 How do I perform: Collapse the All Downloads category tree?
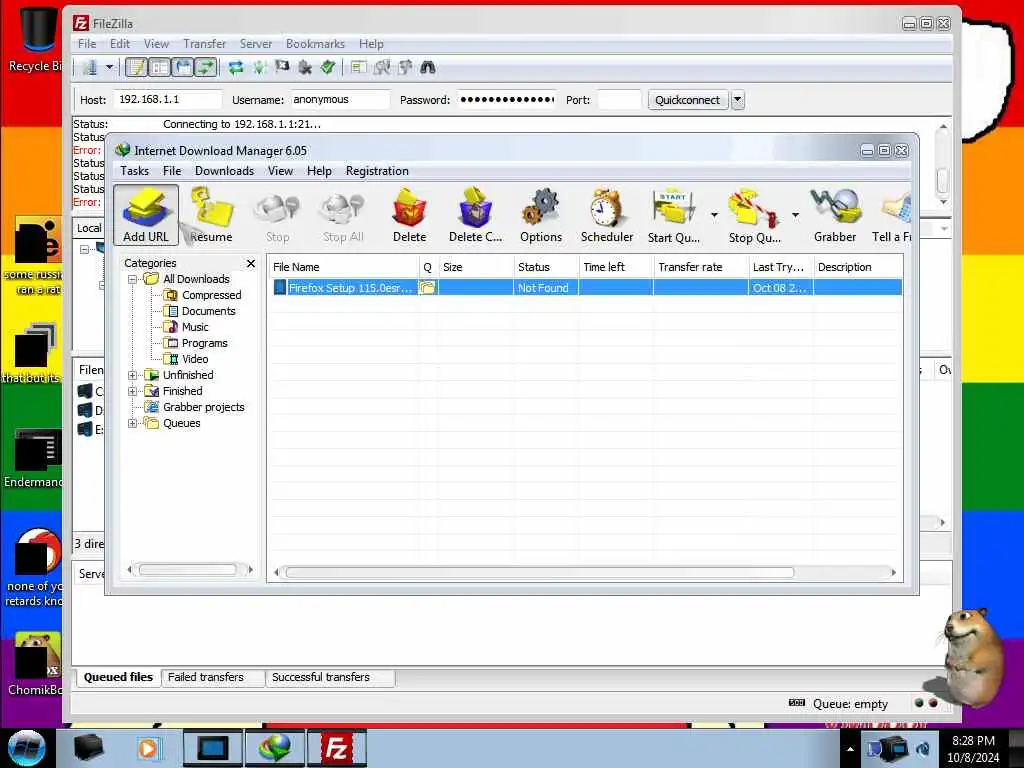pos(133,280)
